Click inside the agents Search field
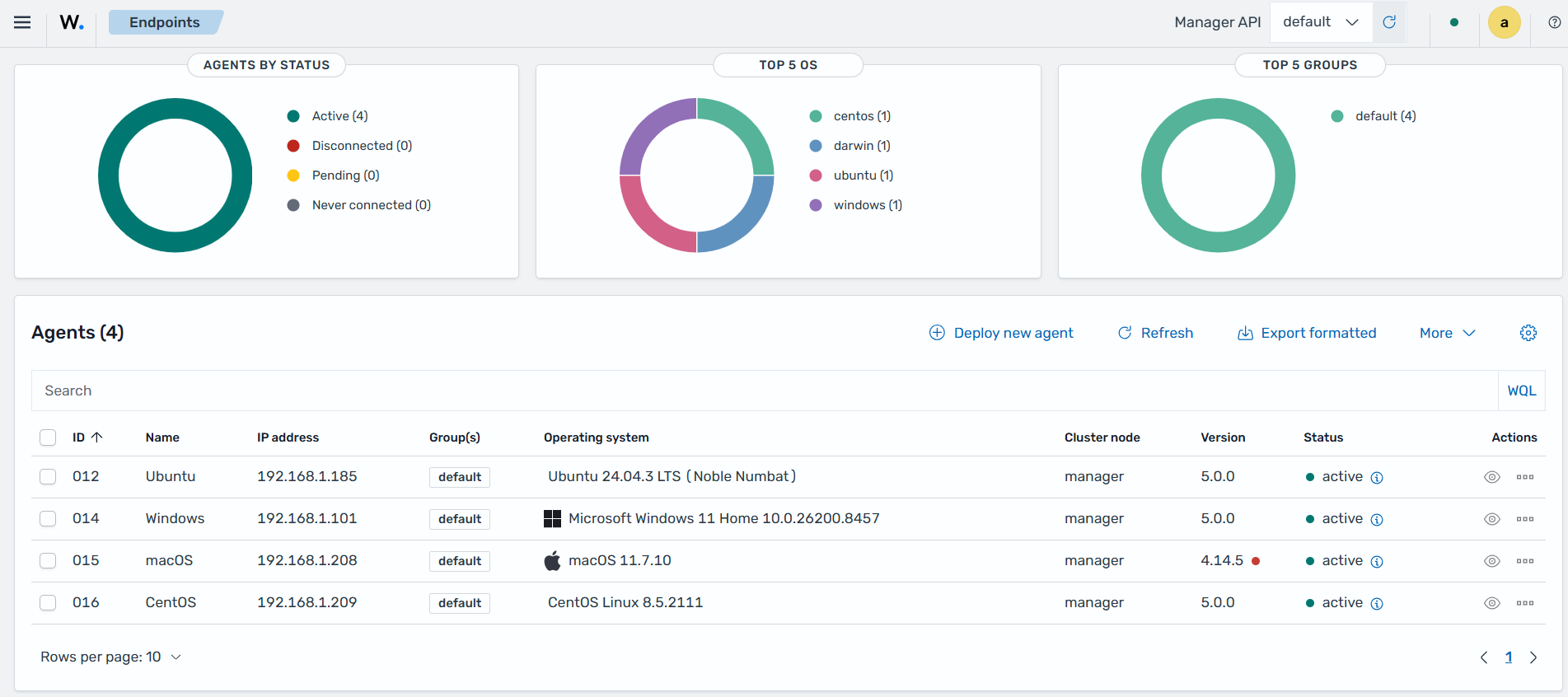1568x697 pixels. pyautogui.click(x=765, y=391)
